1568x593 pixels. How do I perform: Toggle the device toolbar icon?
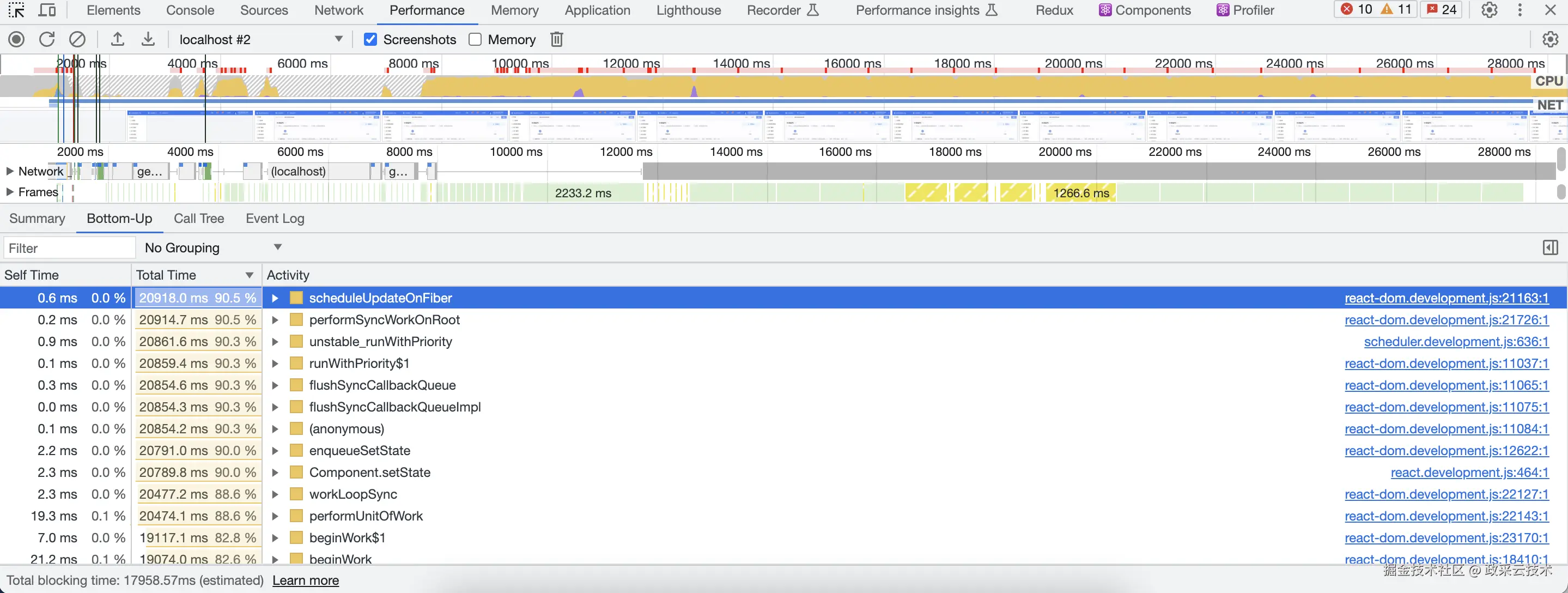tap(47, 10)
